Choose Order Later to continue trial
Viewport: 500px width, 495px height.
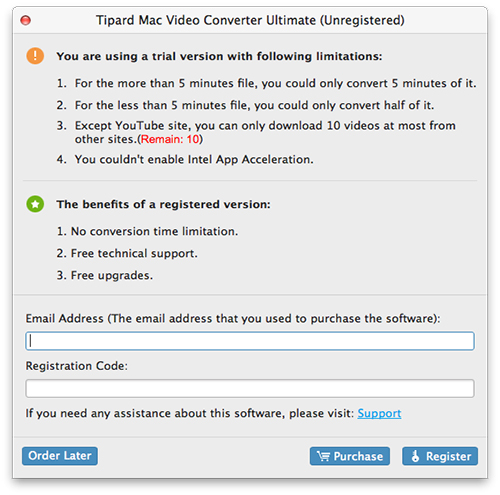click(60, 456)
